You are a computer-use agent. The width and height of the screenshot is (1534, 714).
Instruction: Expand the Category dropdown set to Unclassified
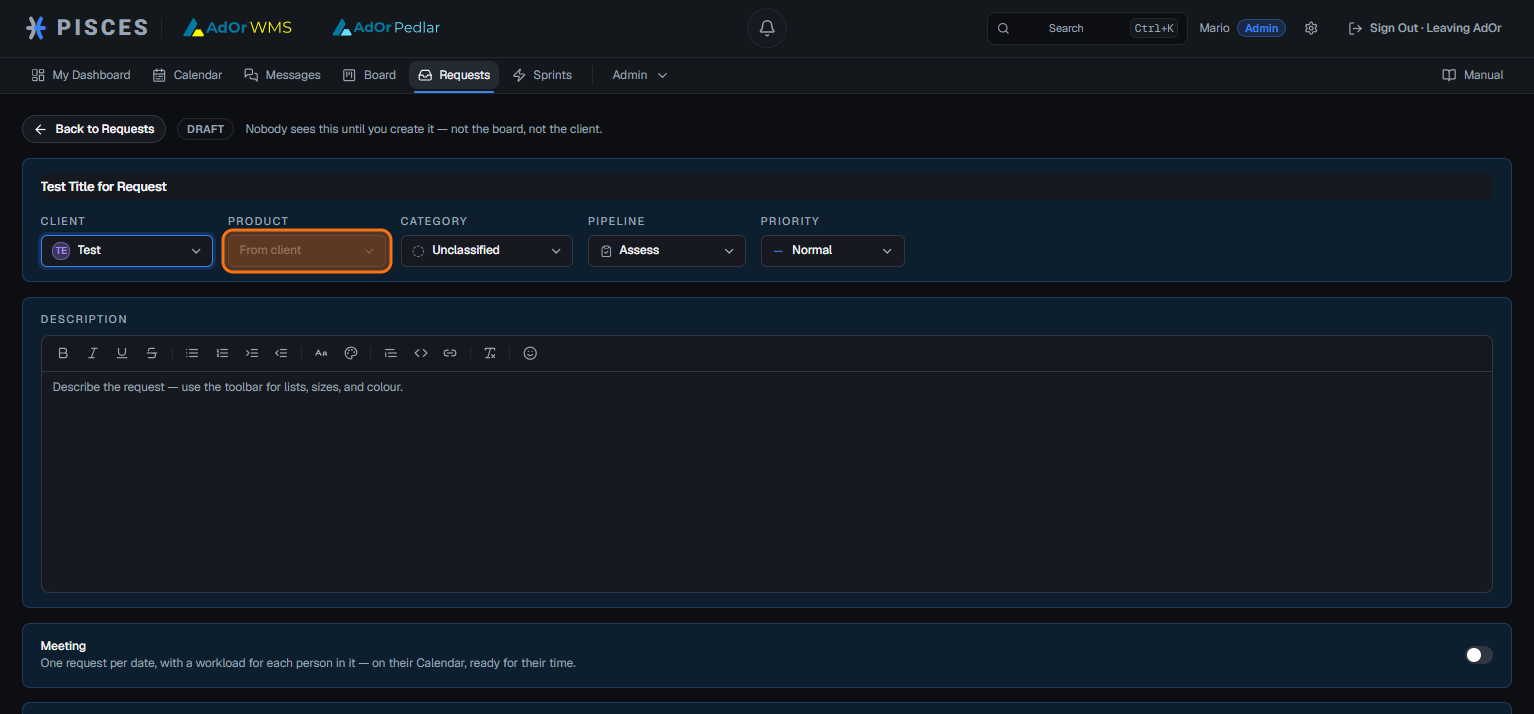(487, 251)
